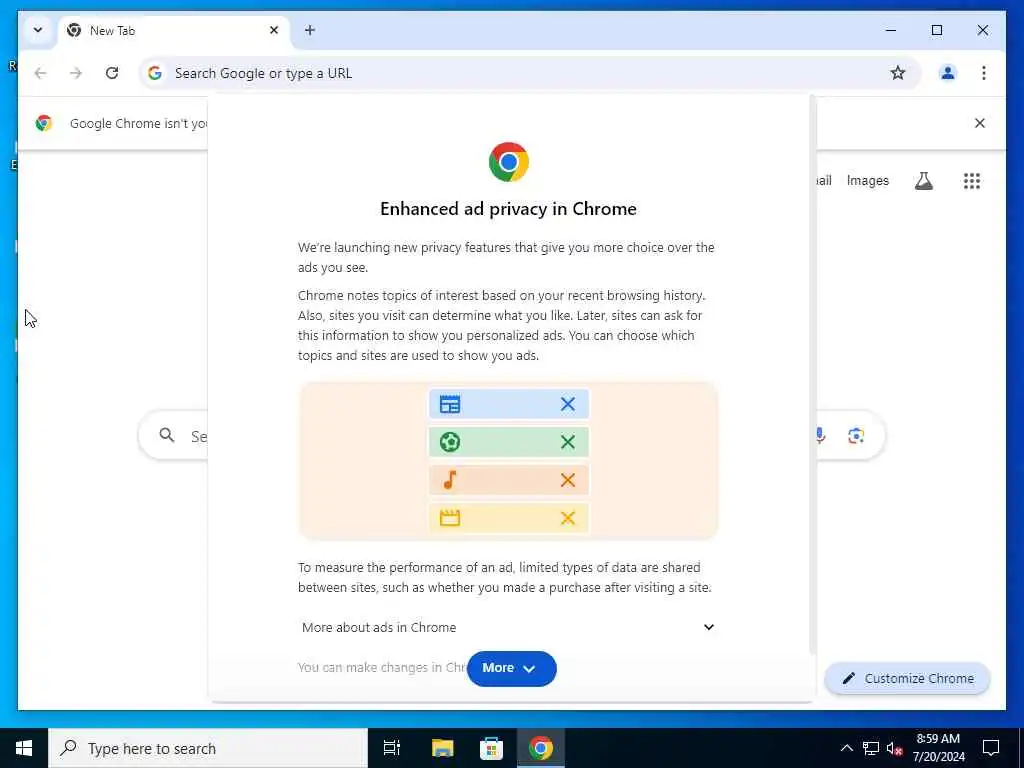Screen dimensions: 1024x768
Task: Click the dialog's vertical scrollbar
Action: (812, 374)
